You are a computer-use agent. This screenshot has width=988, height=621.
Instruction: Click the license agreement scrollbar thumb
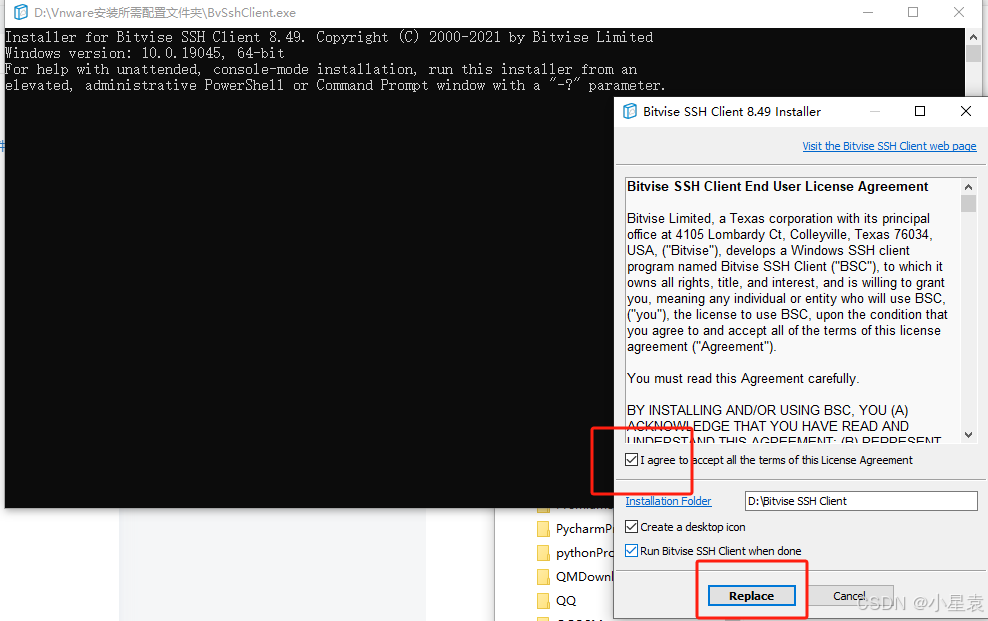click(x=968, y=203)
